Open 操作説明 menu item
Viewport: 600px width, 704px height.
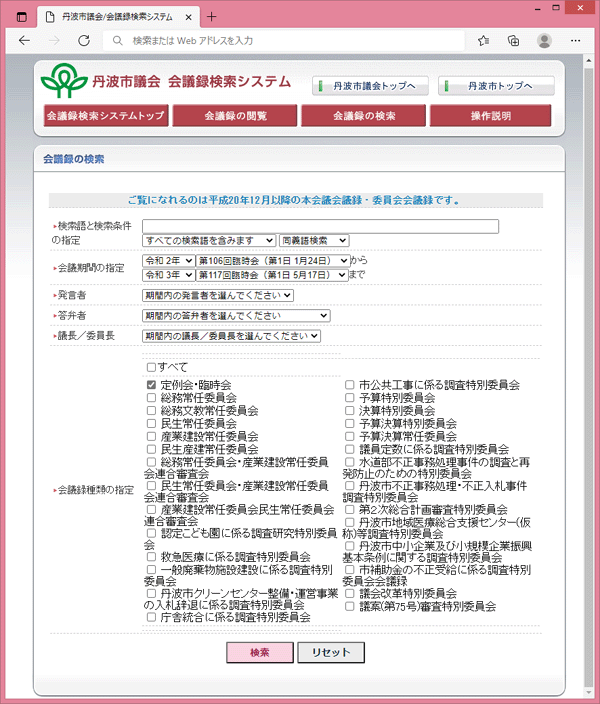point(490,116)
